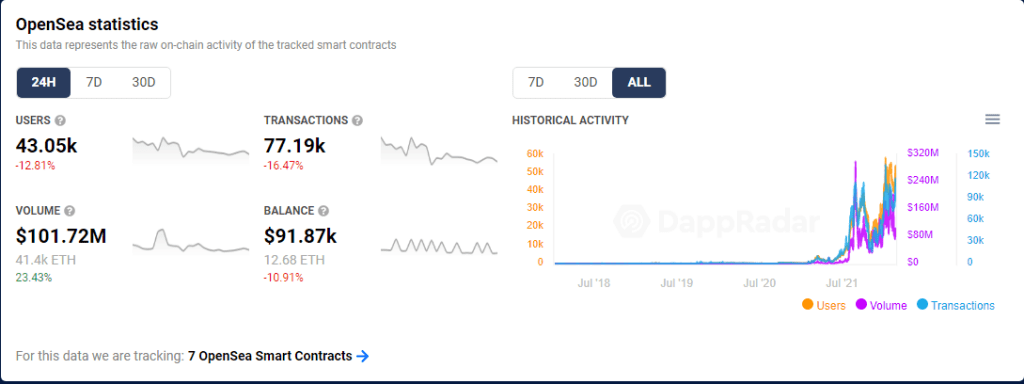The image size is (1024, 384).
Task: Click the help icon beside BALANCE
Action: click(x=323, y=211)
